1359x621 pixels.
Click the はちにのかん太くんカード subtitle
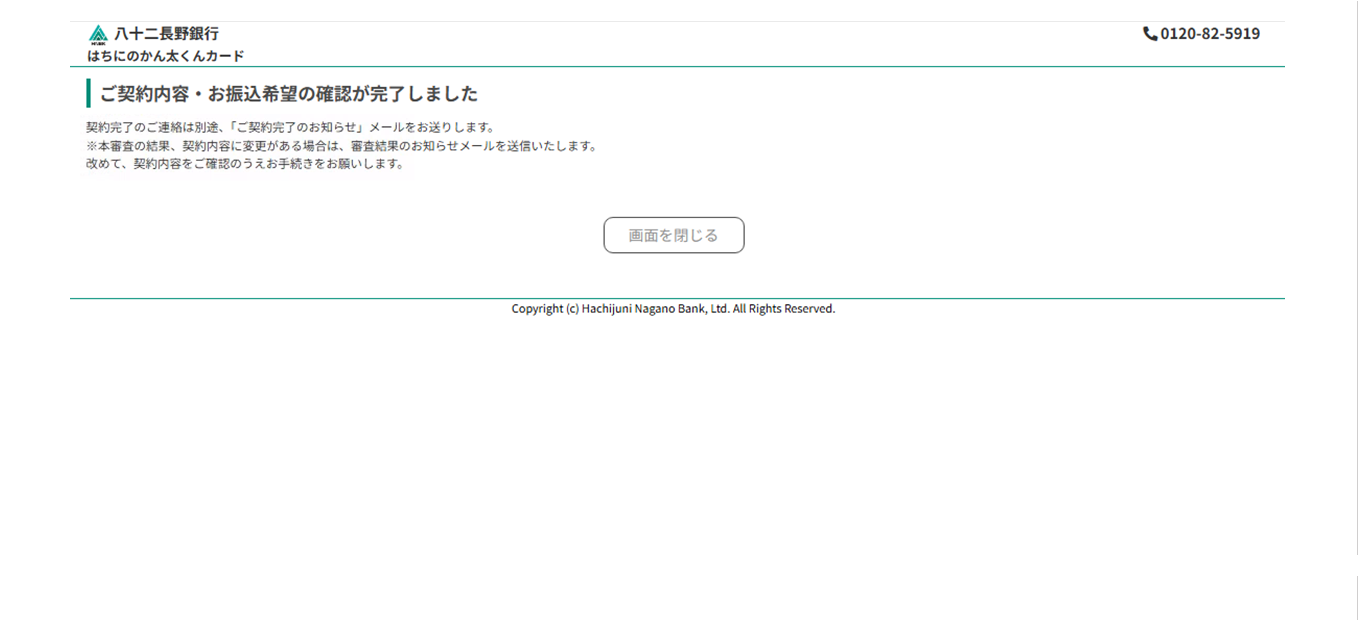point(165,56)
